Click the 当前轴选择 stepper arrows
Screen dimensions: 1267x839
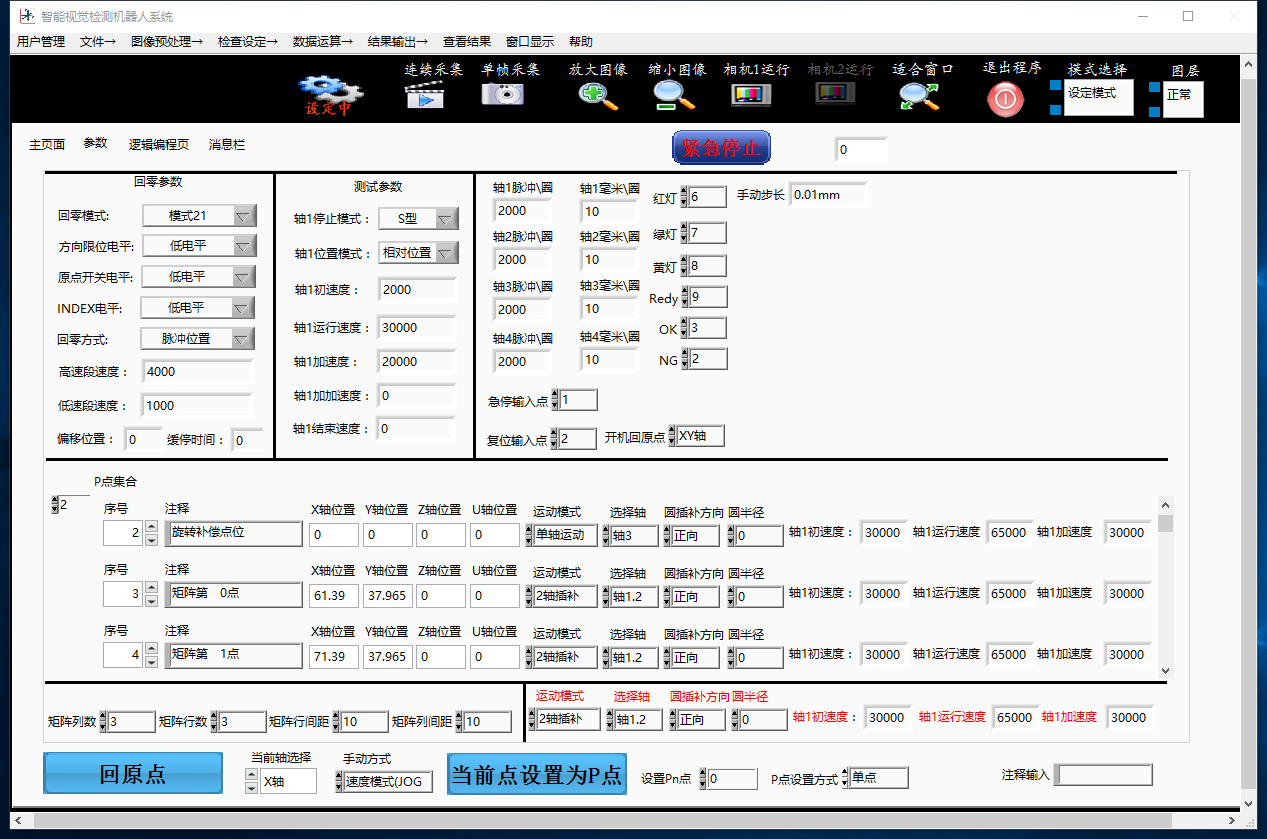coord(251,782)
